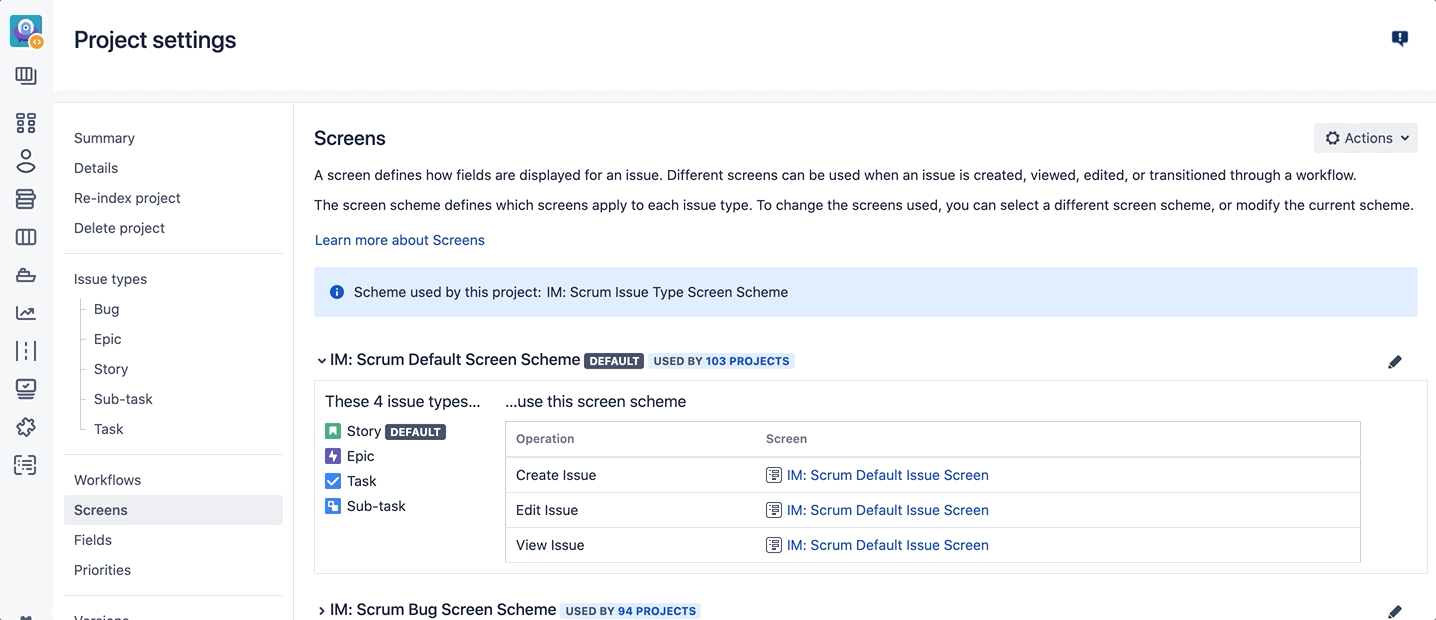This screenshot has height=620, width=1436.
Task: Edit the Scrum Default Screen Scheme pencil
Action: click(1395, 362)
